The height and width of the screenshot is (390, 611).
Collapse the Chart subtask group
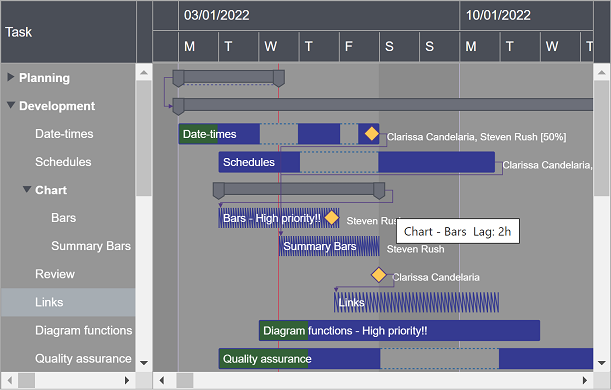(26, 189)
